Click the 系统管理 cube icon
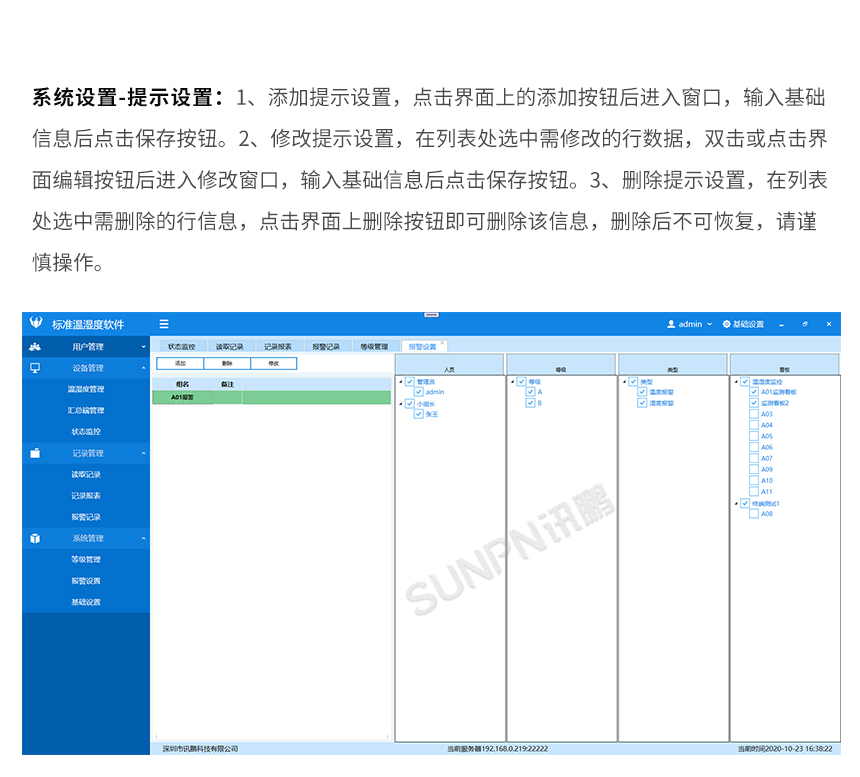Screen dimensions: 860x777 tap(35, 538)
